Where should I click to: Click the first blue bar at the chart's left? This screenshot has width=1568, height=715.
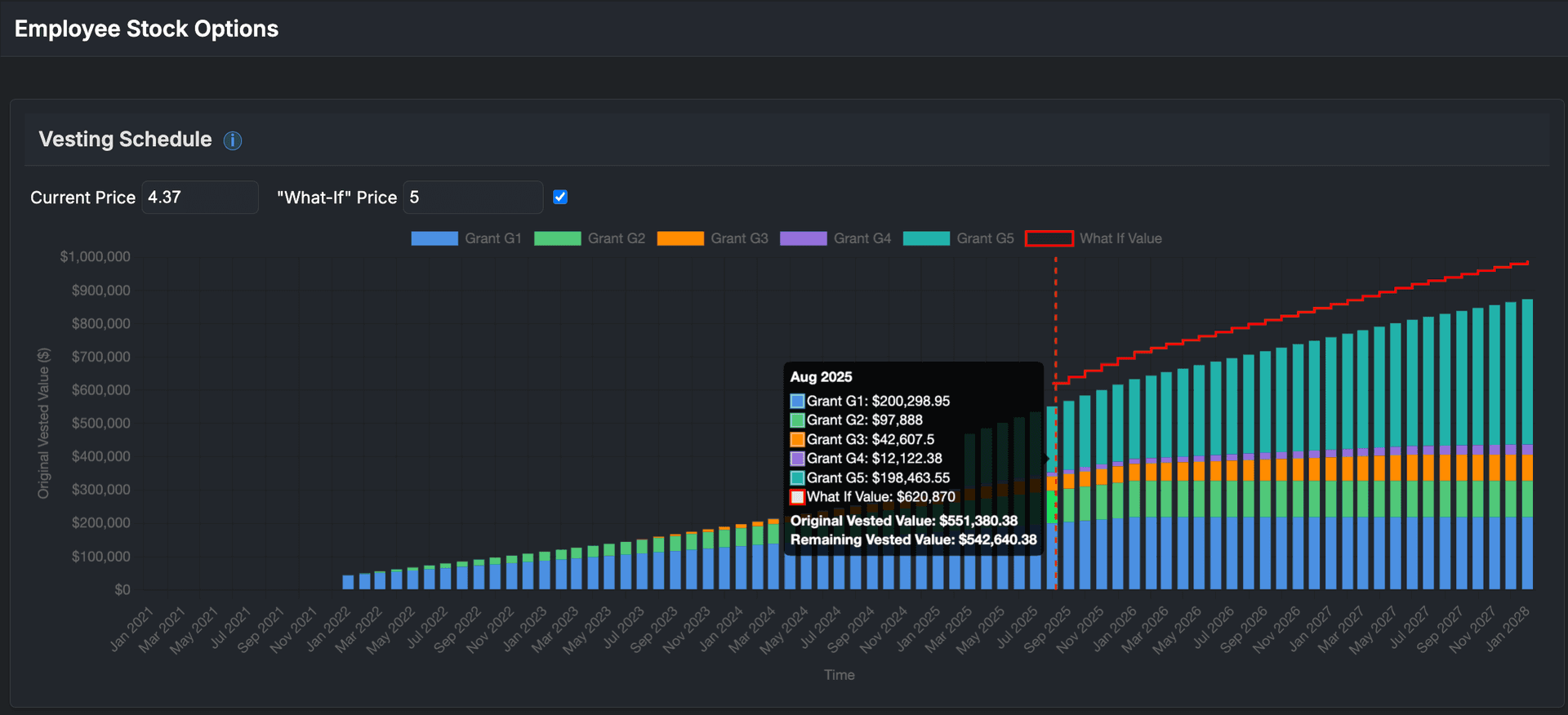pos(348,582)
